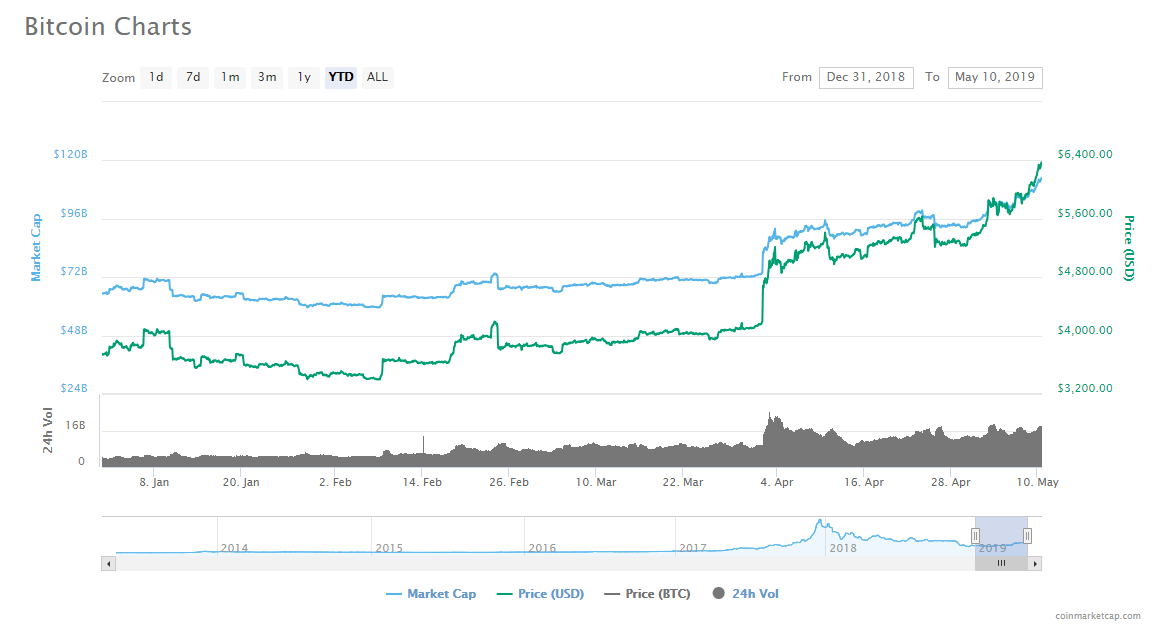Viewport: 1173px width, 630px height.
Task: Click the scrollbar right arrow
Action: (x=1035, y=564)
